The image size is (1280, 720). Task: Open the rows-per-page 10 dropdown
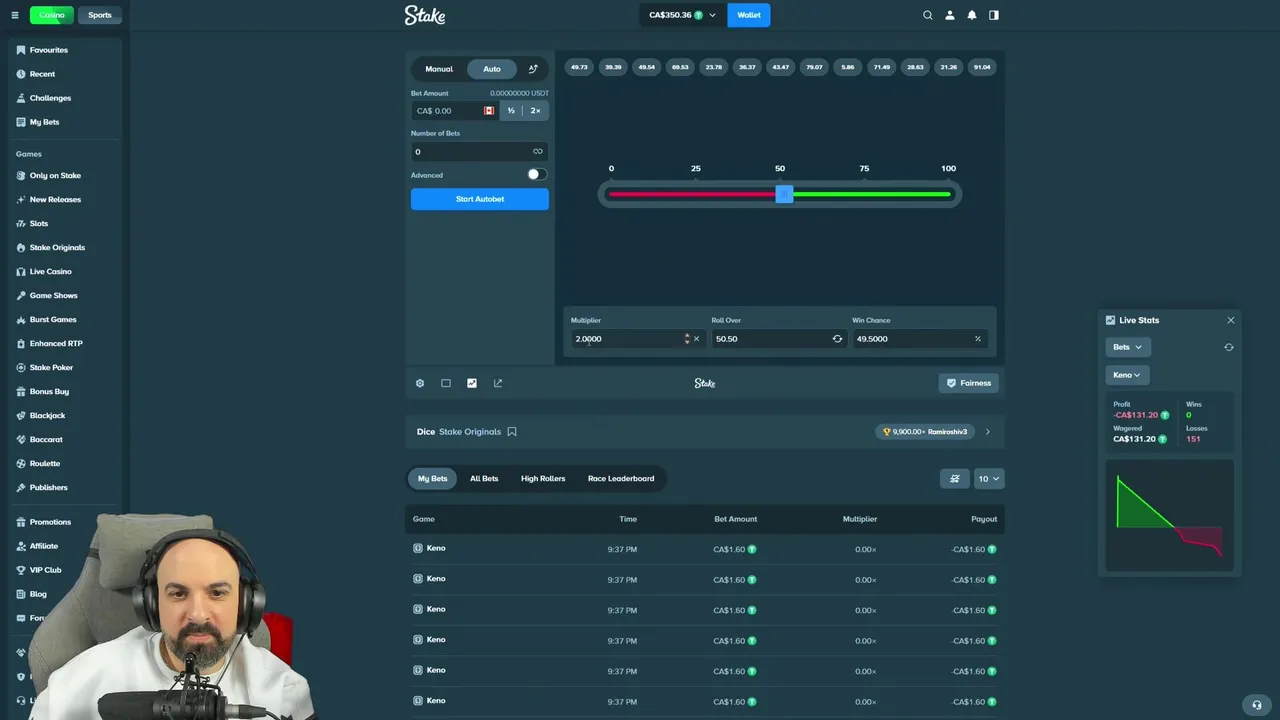coord(989,479)
